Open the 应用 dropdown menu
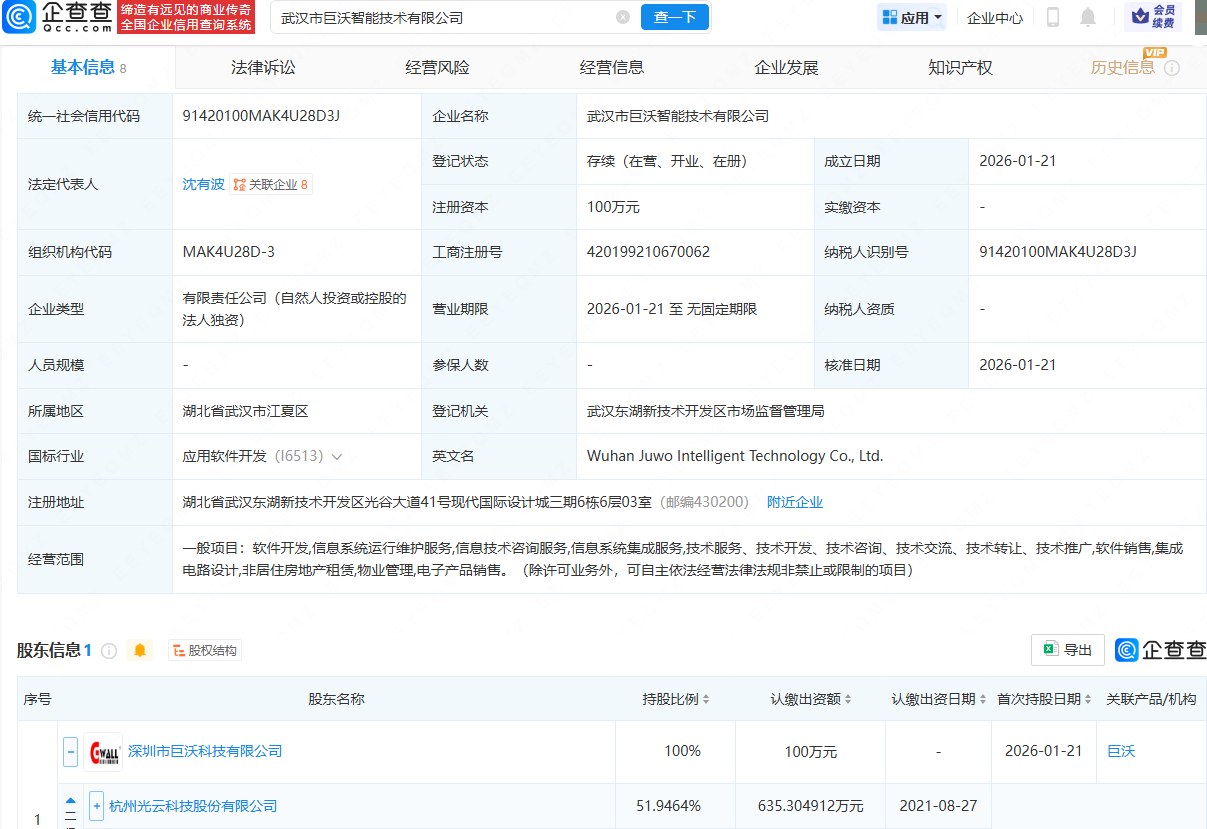Image resolution: width=1207 pixels, height=829 pixels. [912, 17]
